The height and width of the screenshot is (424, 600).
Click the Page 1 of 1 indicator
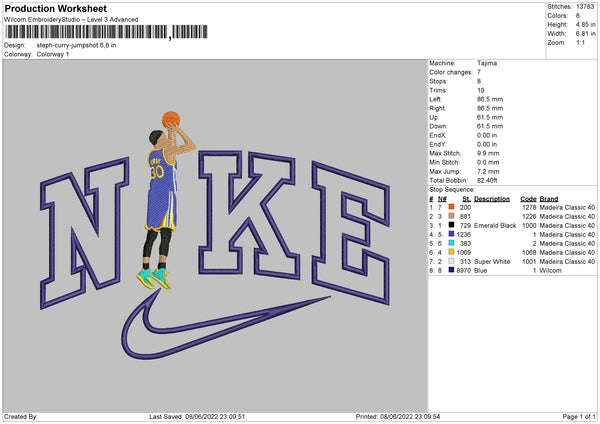click(579, 416)
